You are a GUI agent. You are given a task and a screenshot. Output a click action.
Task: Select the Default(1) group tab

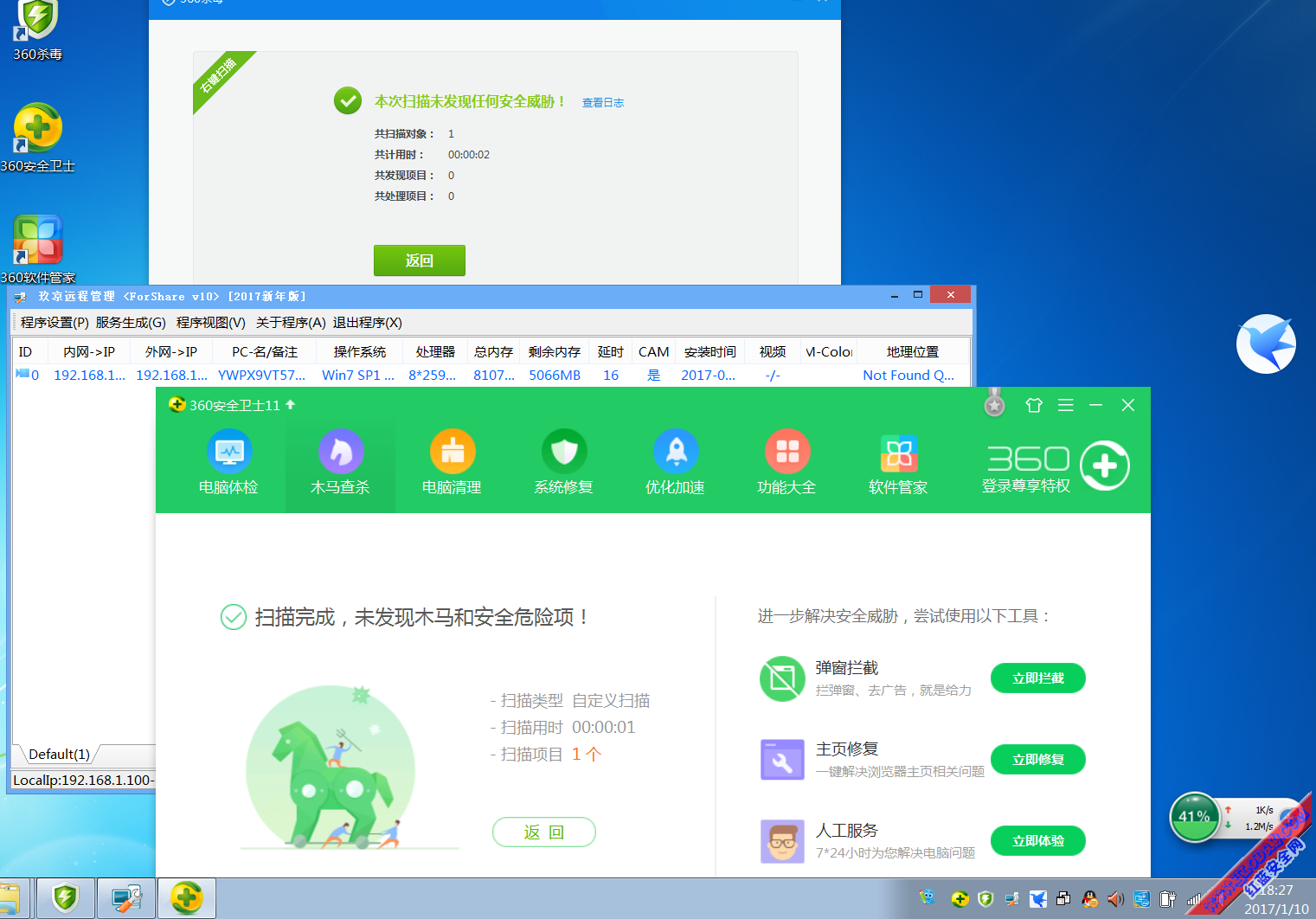[x=59, y=755]
